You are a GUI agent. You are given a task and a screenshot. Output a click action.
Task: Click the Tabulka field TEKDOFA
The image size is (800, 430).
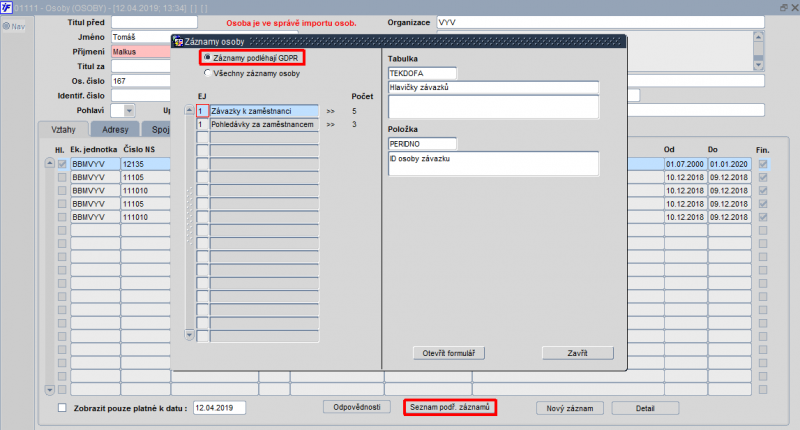[x=422, y=73]
